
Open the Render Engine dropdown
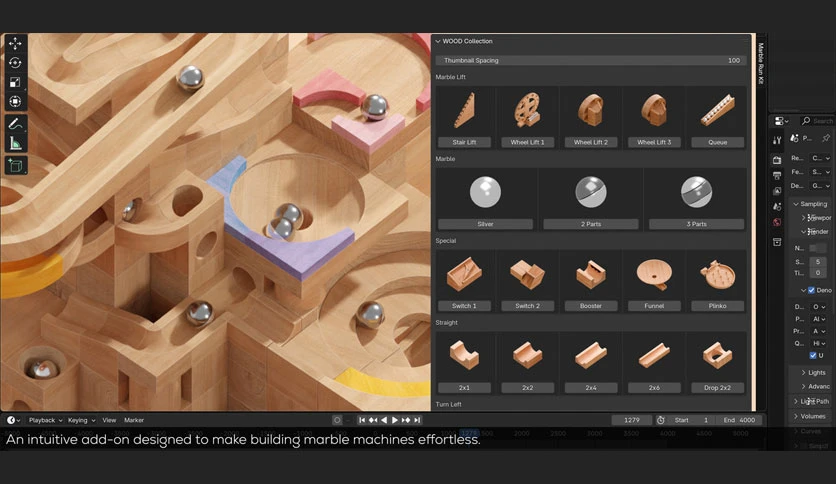[821, 158]
